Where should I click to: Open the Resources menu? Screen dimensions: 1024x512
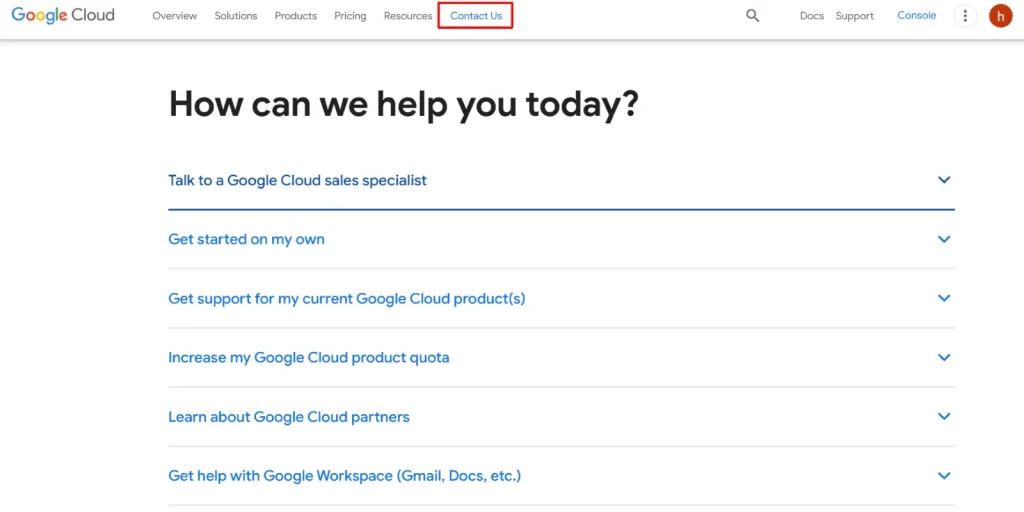[408, 16]
